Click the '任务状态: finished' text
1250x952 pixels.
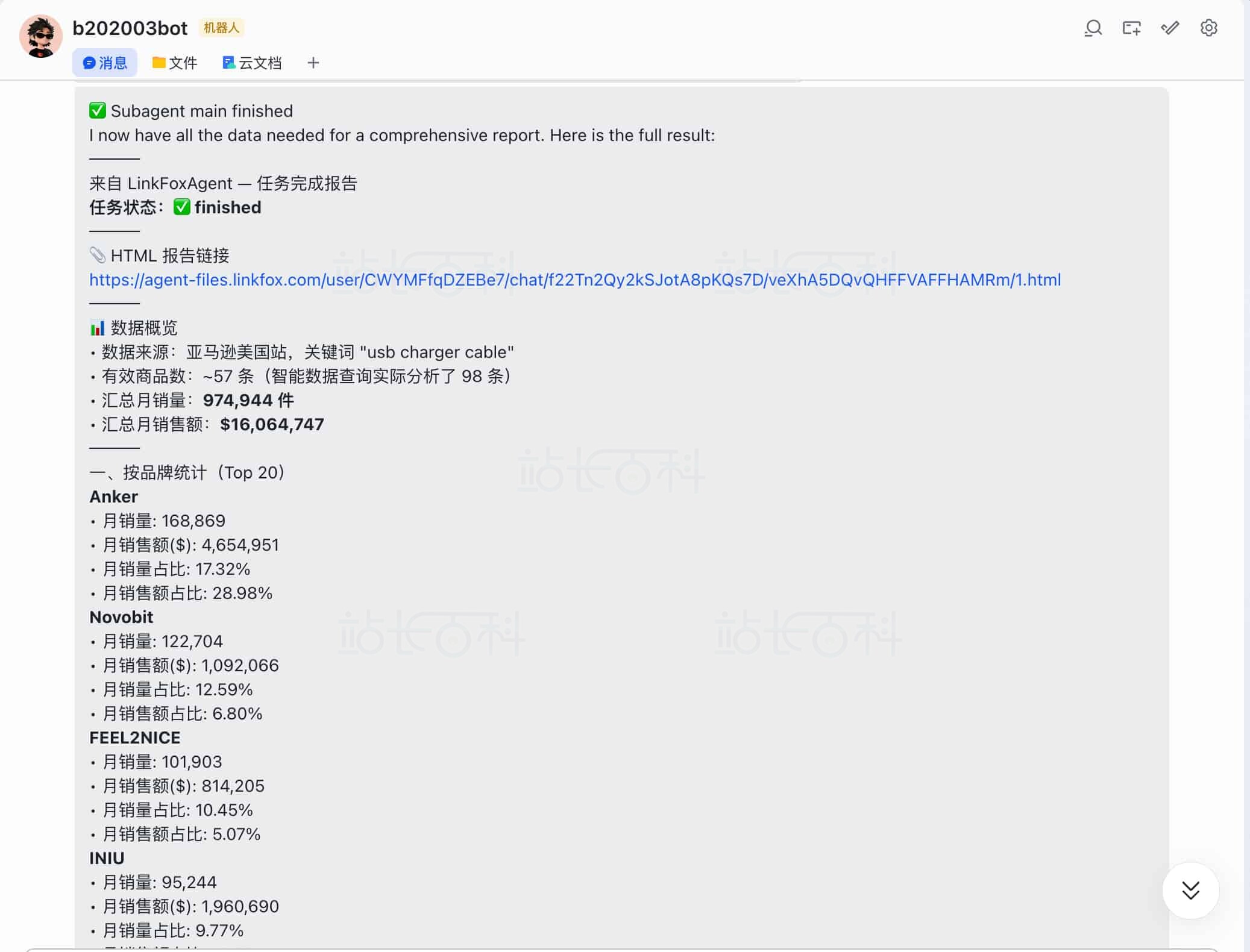[175, 207]
